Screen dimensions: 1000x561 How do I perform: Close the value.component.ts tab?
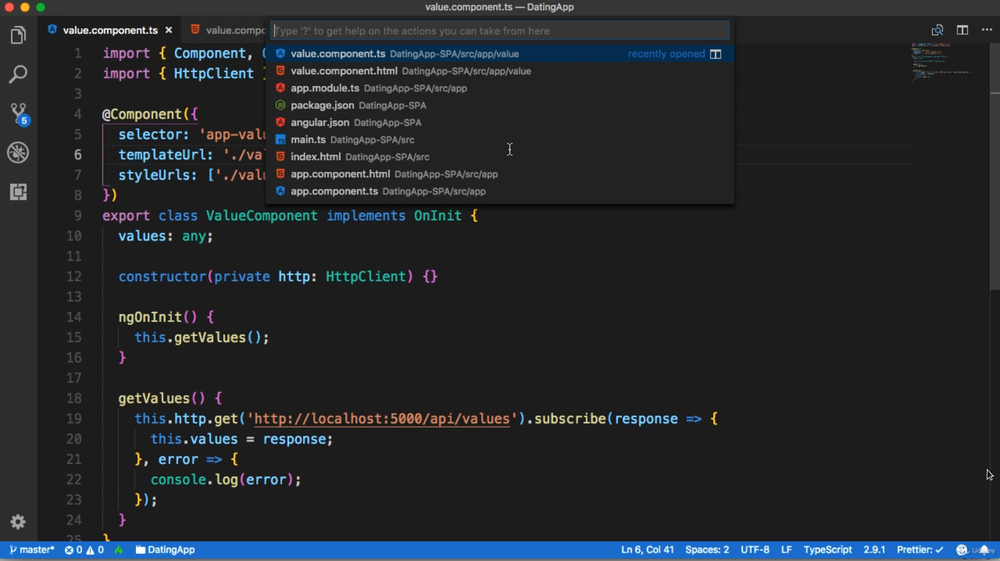pos(168,30)
